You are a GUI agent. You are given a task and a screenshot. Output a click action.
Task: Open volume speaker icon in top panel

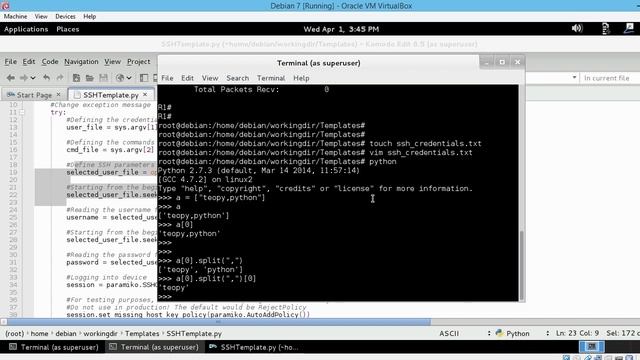[x=577, y=28]
